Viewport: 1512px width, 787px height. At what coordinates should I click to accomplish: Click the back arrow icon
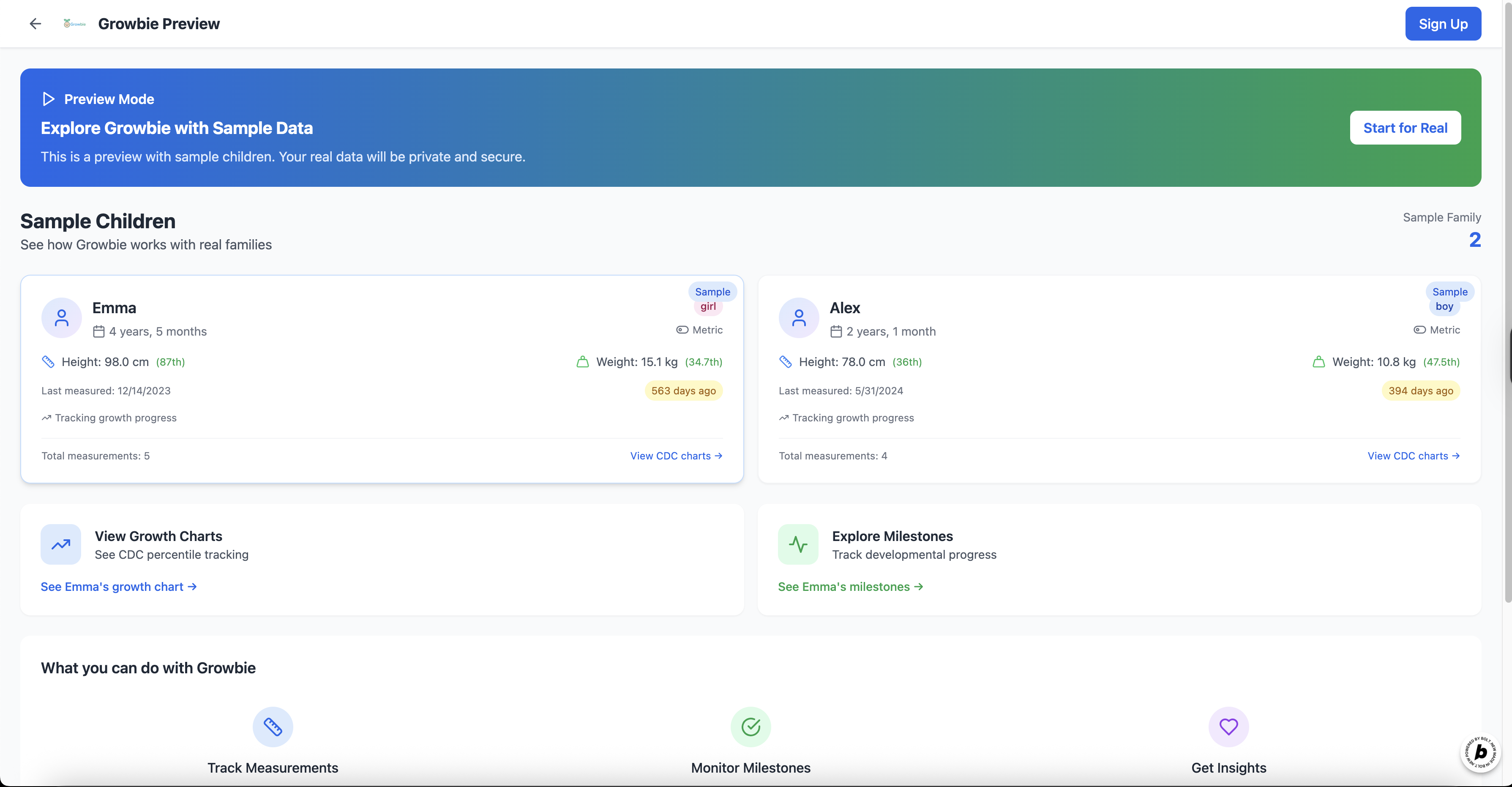click(35, 24)
